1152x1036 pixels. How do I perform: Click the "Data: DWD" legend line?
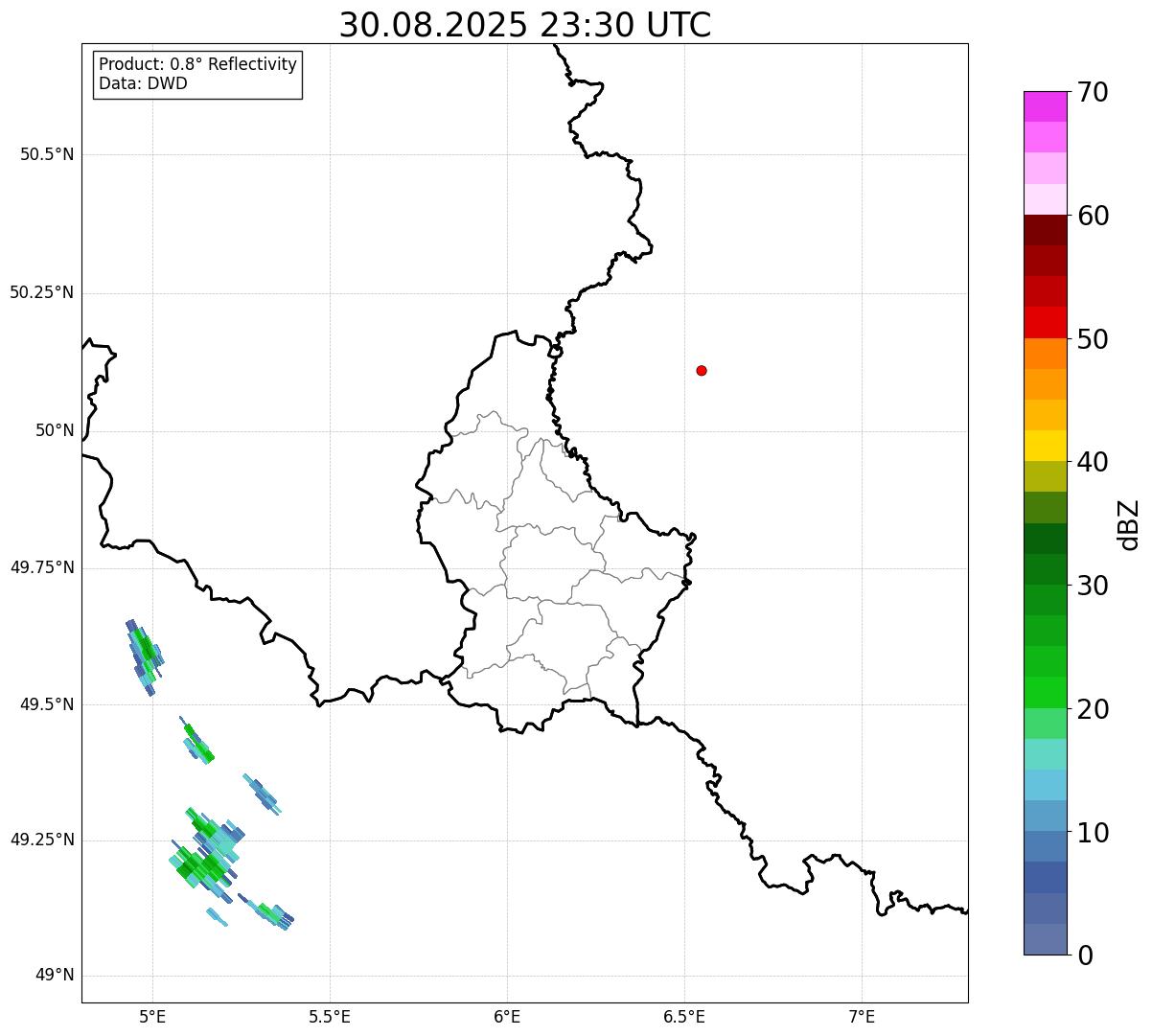(x=143, y=83)
